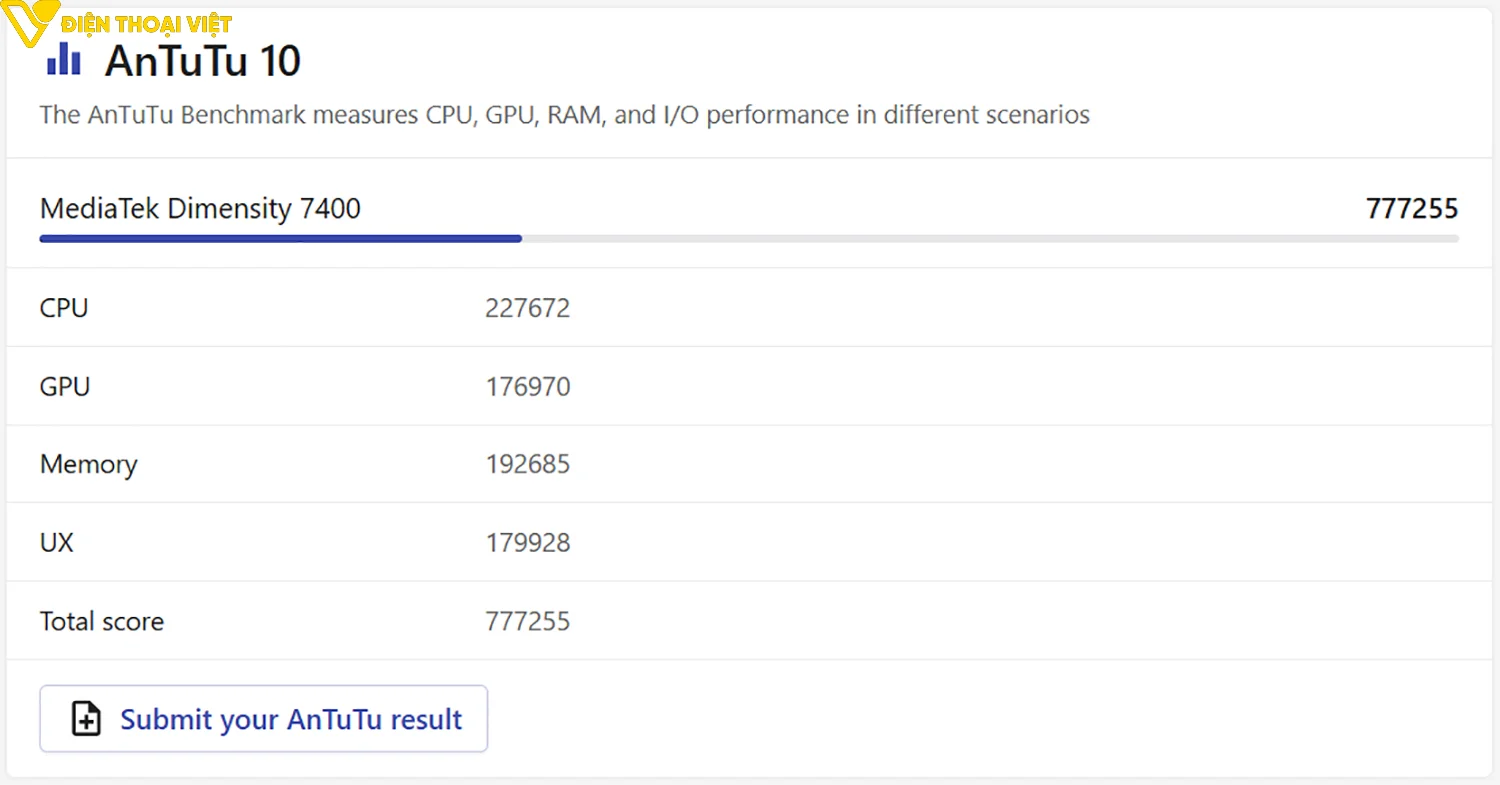Screen dimensions: 1500x785
Task: Select the GPU row label
Action: (x=65, y=386)
